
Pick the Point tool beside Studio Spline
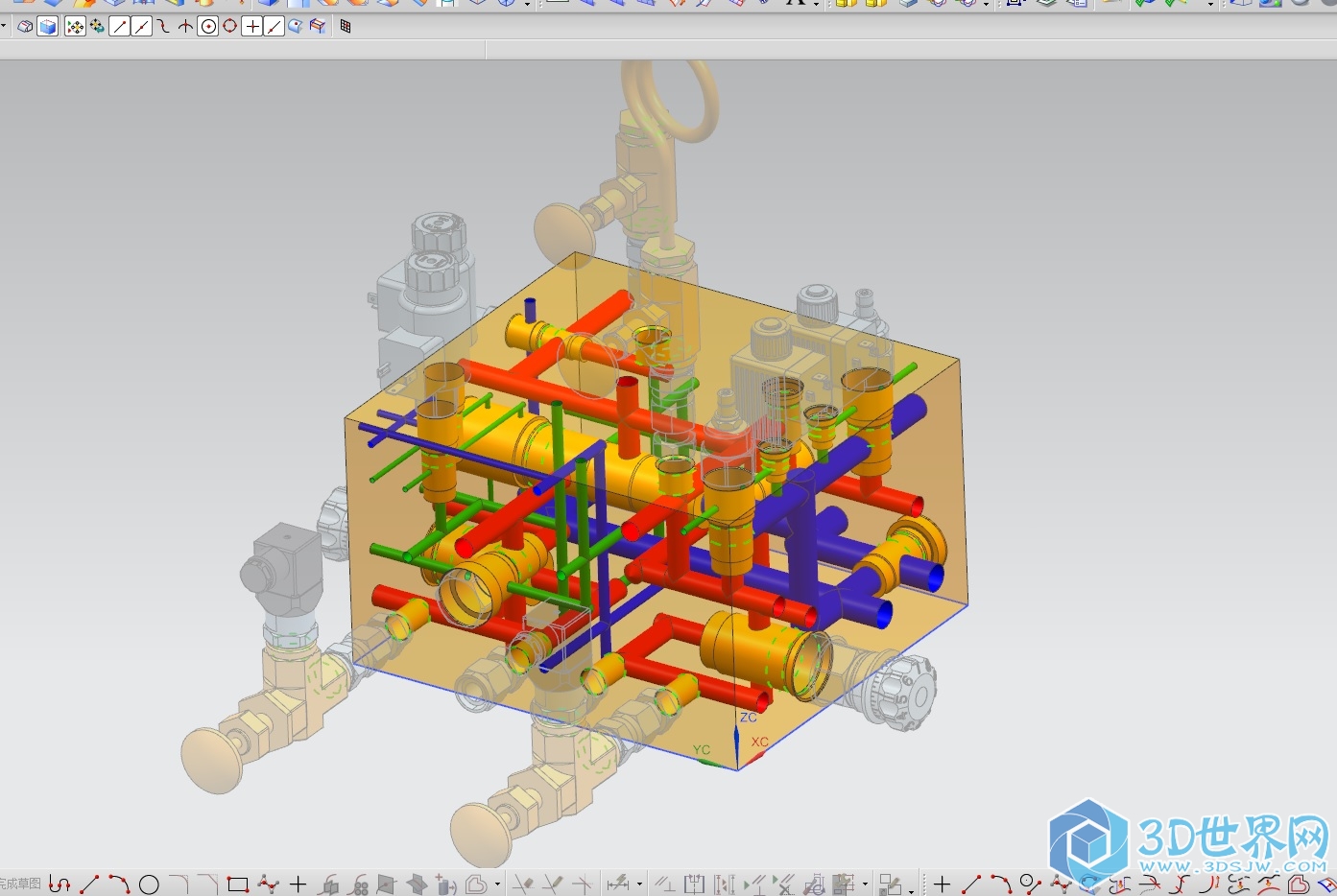pyautogui.click(x=298, y=884)
